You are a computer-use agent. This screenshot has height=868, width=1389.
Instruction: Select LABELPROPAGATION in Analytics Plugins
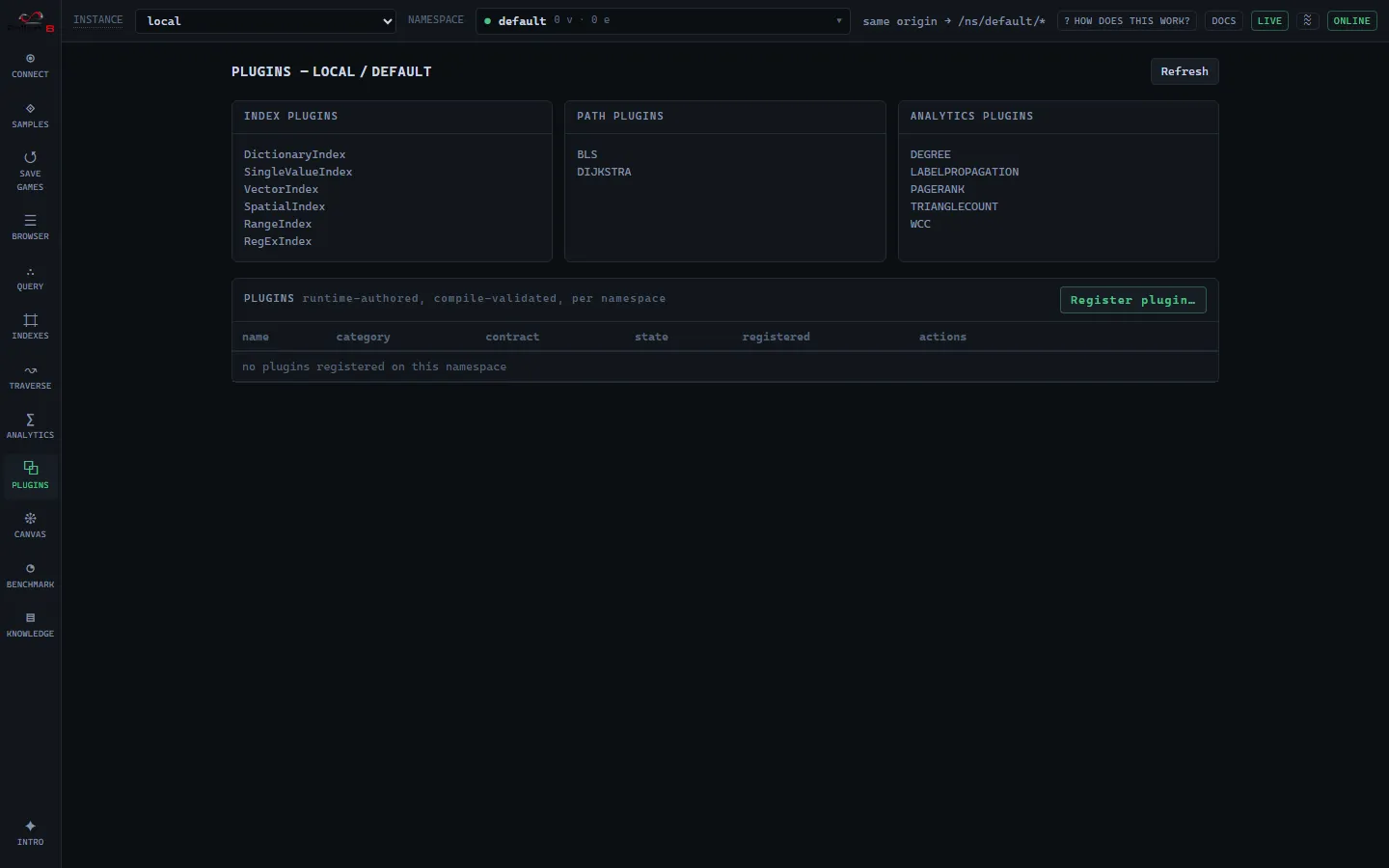[x=965, y=172]
